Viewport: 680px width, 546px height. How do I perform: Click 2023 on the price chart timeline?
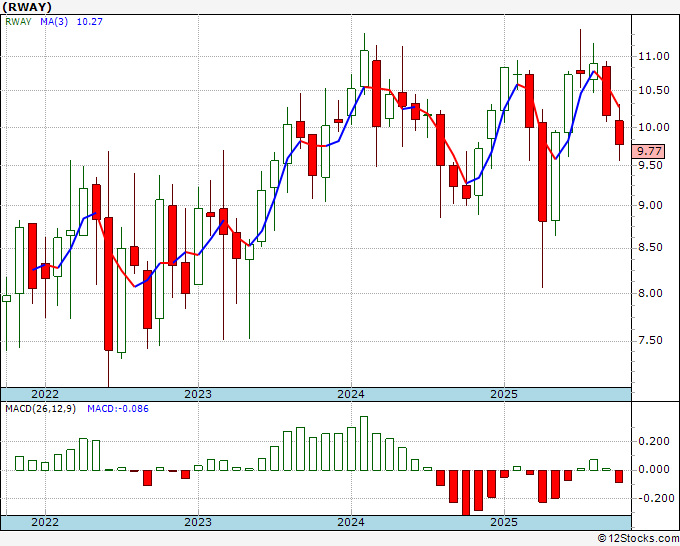click(198, 394)
